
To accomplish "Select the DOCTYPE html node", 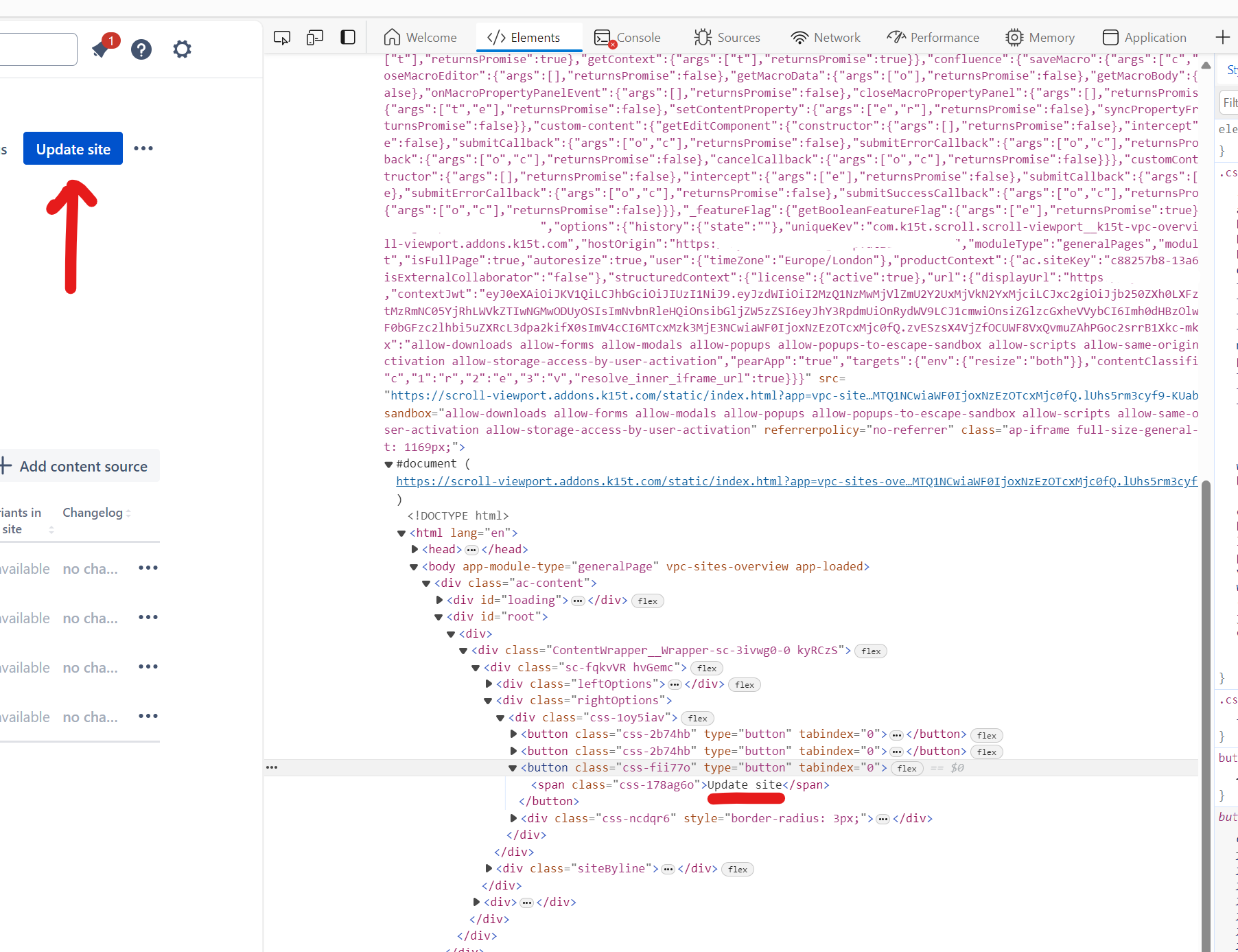I will pos(458,516).
